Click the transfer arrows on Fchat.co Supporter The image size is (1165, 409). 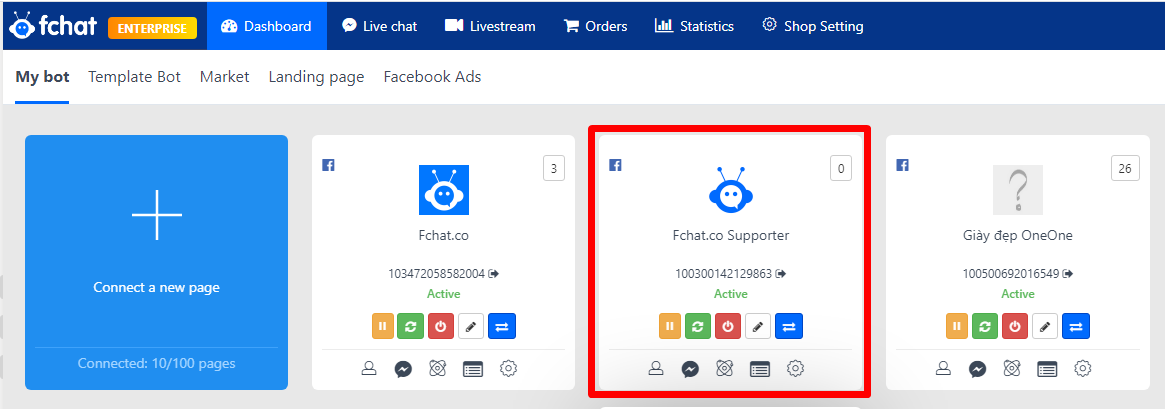789,326
